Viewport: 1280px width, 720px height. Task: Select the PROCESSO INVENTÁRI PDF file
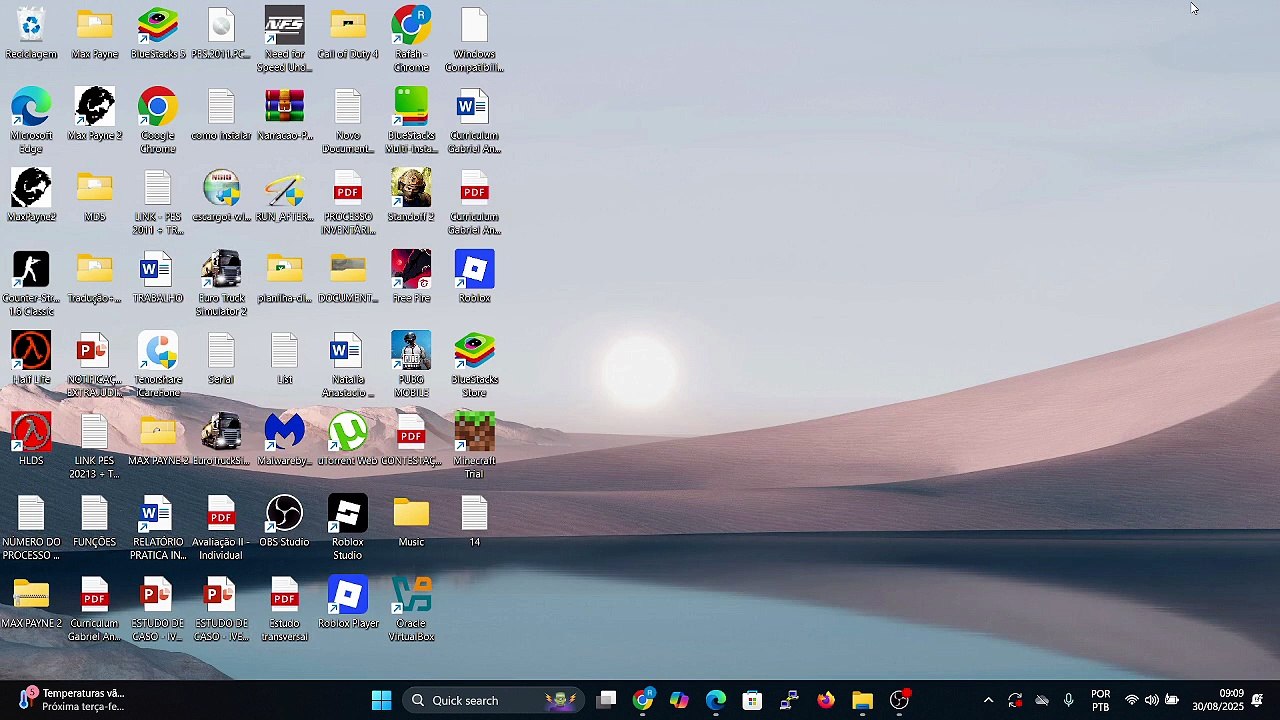click(348, 203)
